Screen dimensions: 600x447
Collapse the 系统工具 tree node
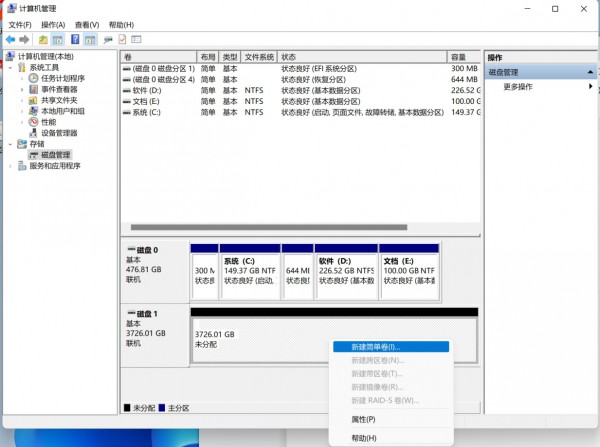click(11, 67)
